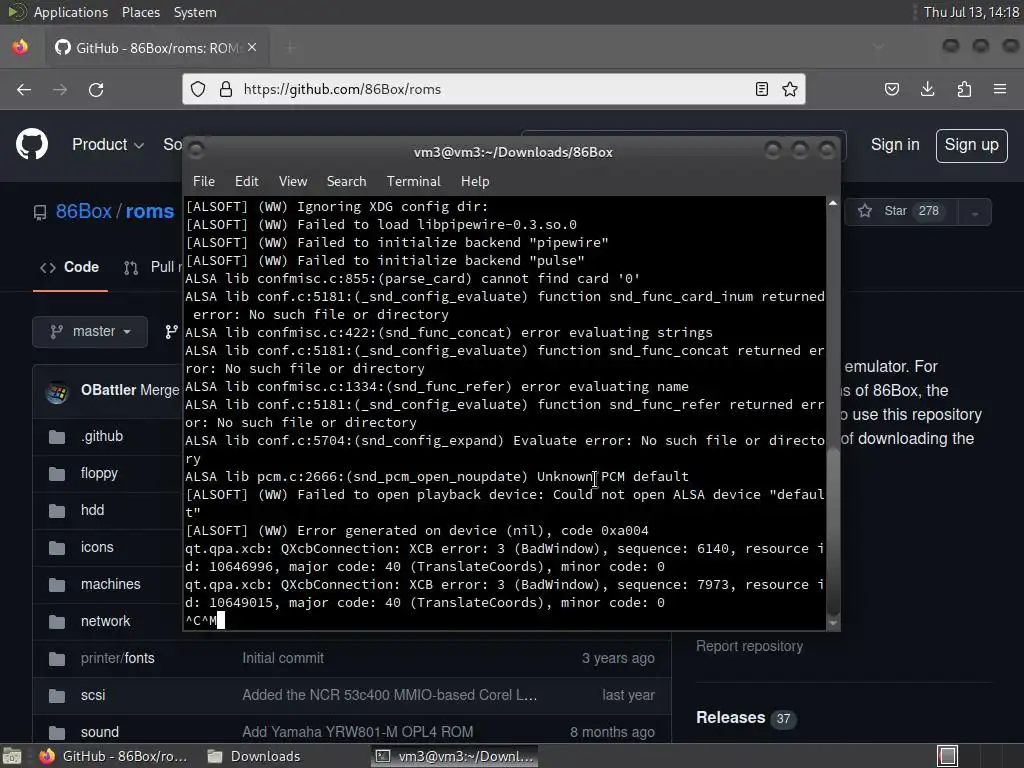The width and height of the screenshot is (1024, 768).
Task: Click the 86Box owner link
Action: [84, 211]
